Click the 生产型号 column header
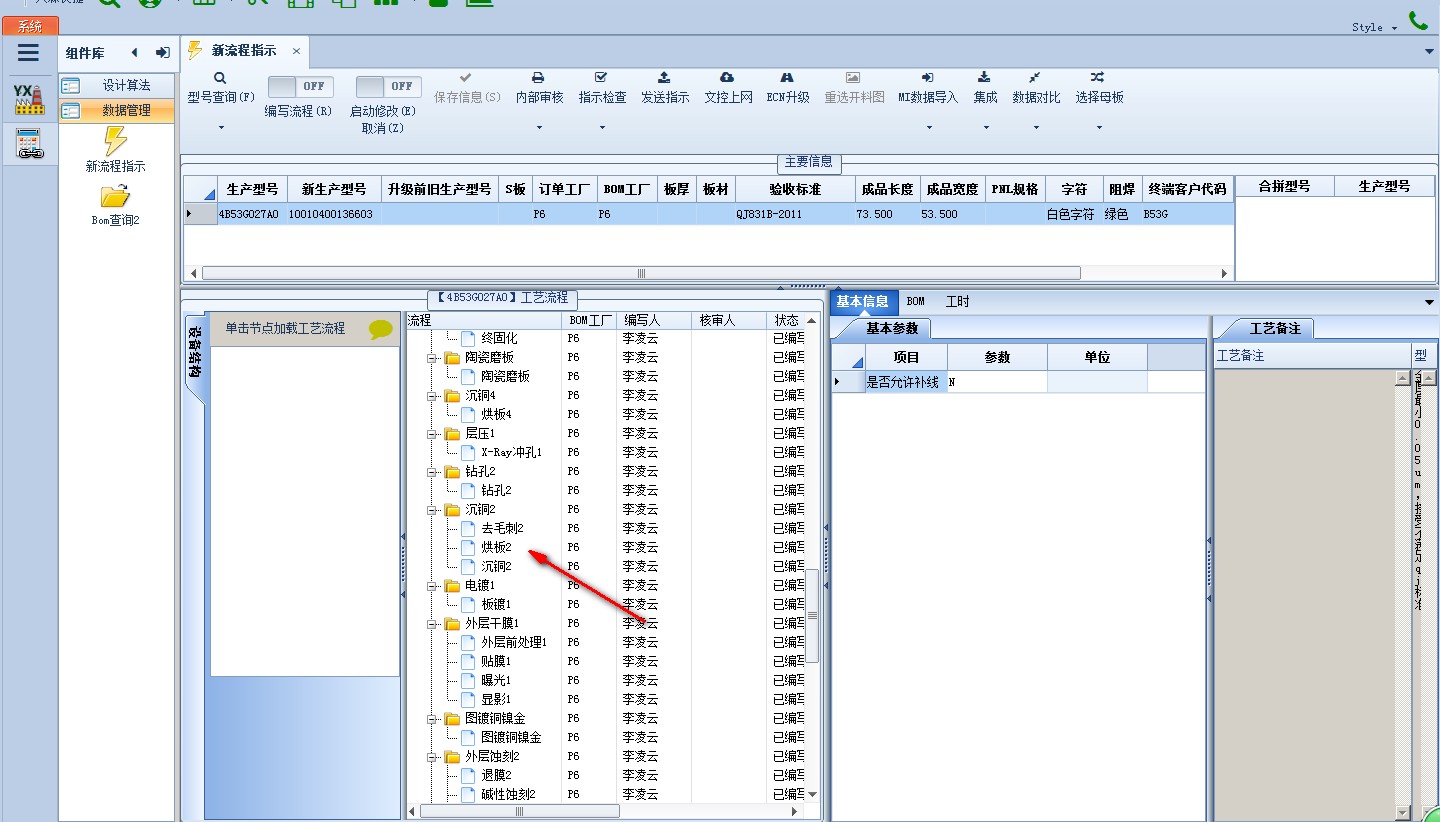The image size is (1440, 822). click(x=252, y=189)
